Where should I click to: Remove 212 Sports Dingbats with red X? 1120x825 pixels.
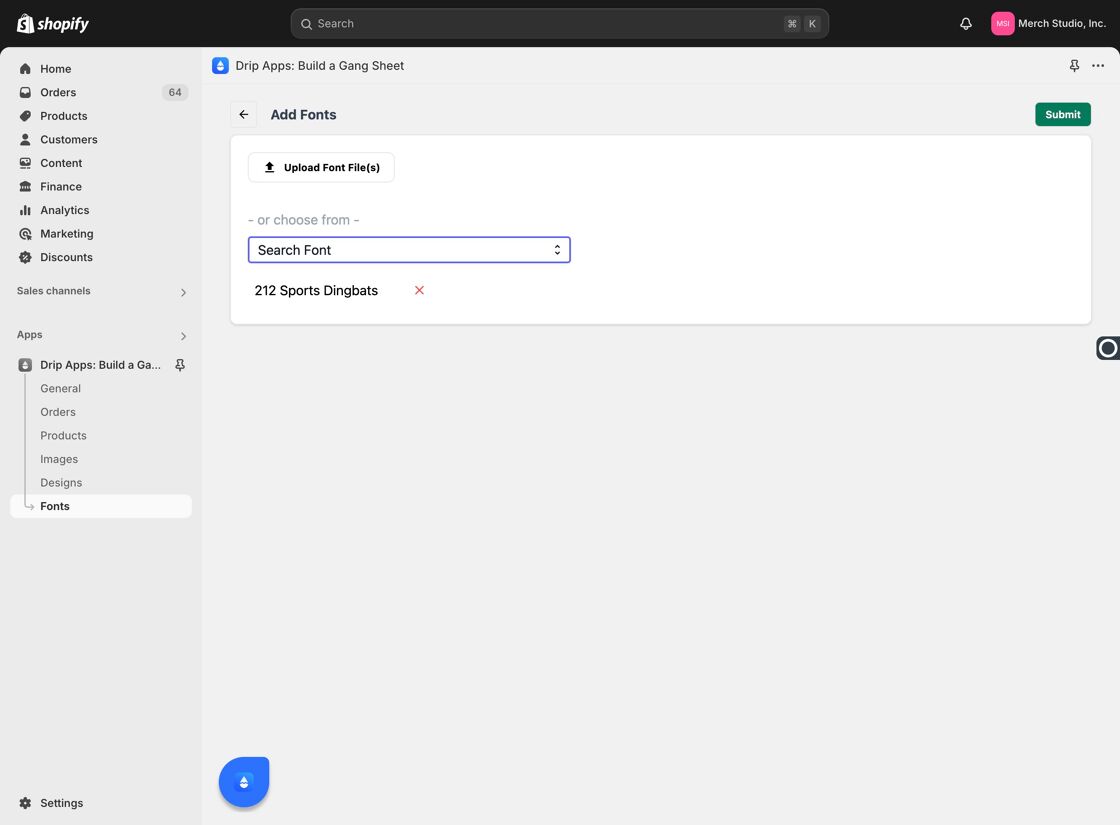click(419, 290)
